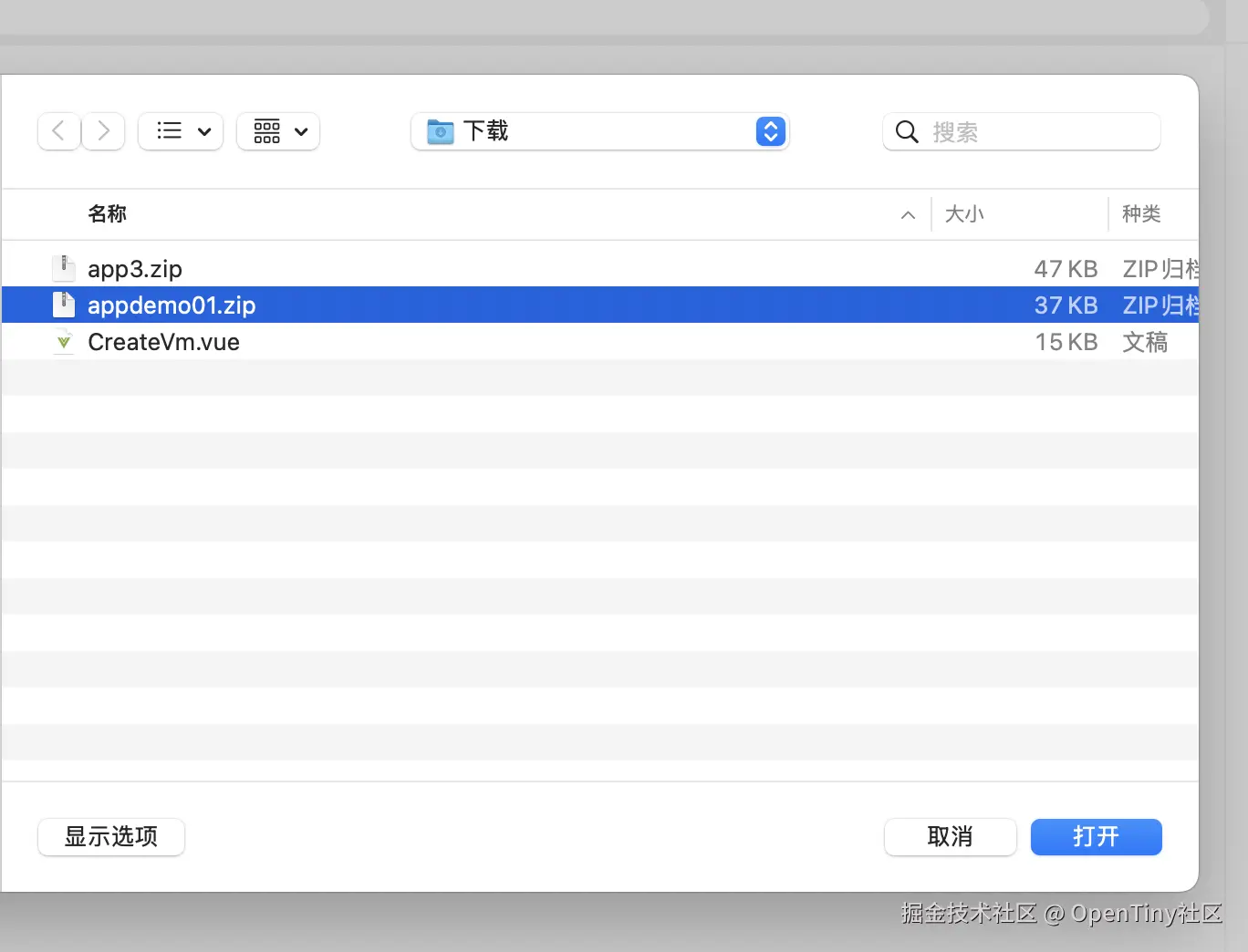Open the 下载 folder location popup
This screenshot has width=1248, height=952.
[599, 131]
